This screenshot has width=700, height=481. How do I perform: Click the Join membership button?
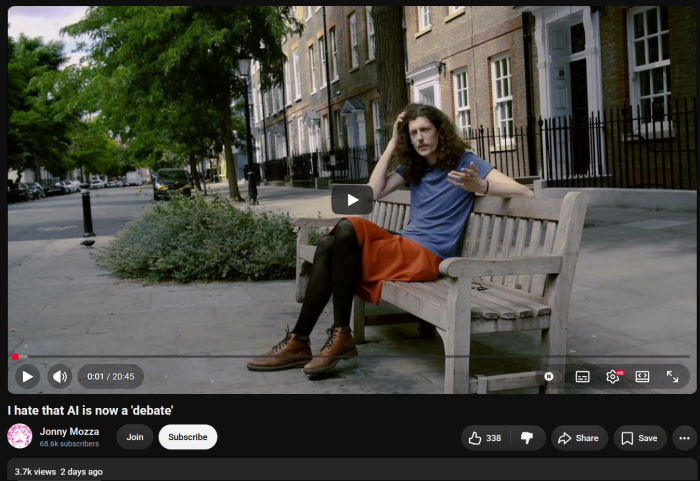(x=135, y=437)
